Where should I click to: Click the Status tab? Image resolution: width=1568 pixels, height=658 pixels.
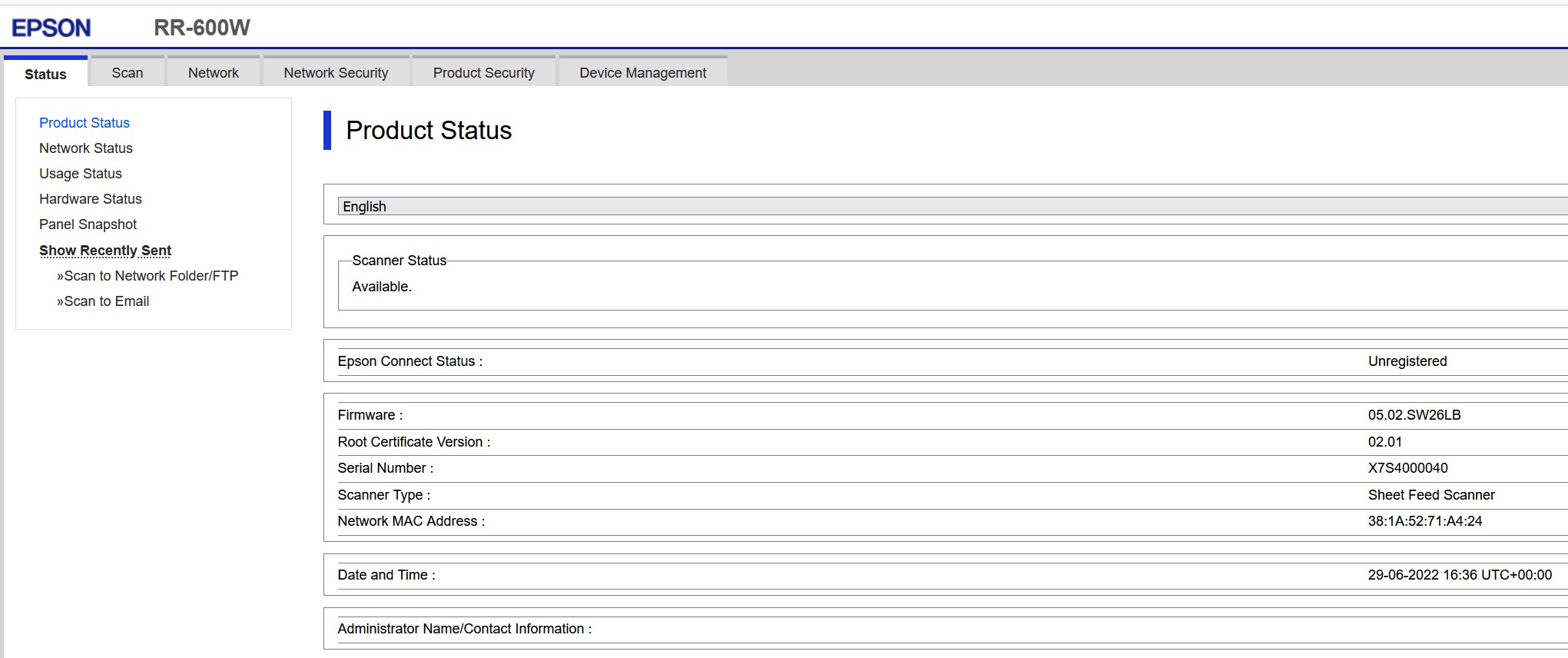point(45,74)
